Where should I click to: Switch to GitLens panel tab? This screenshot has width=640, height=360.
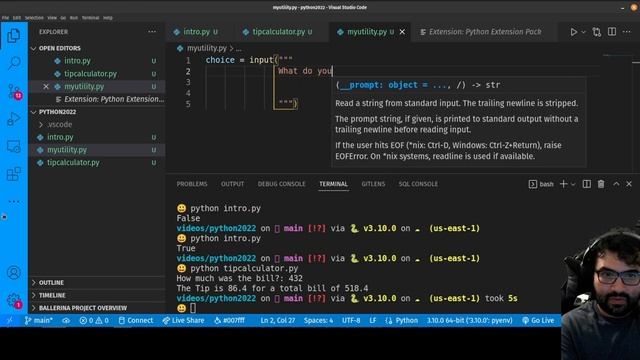click(x=373, y=184)
